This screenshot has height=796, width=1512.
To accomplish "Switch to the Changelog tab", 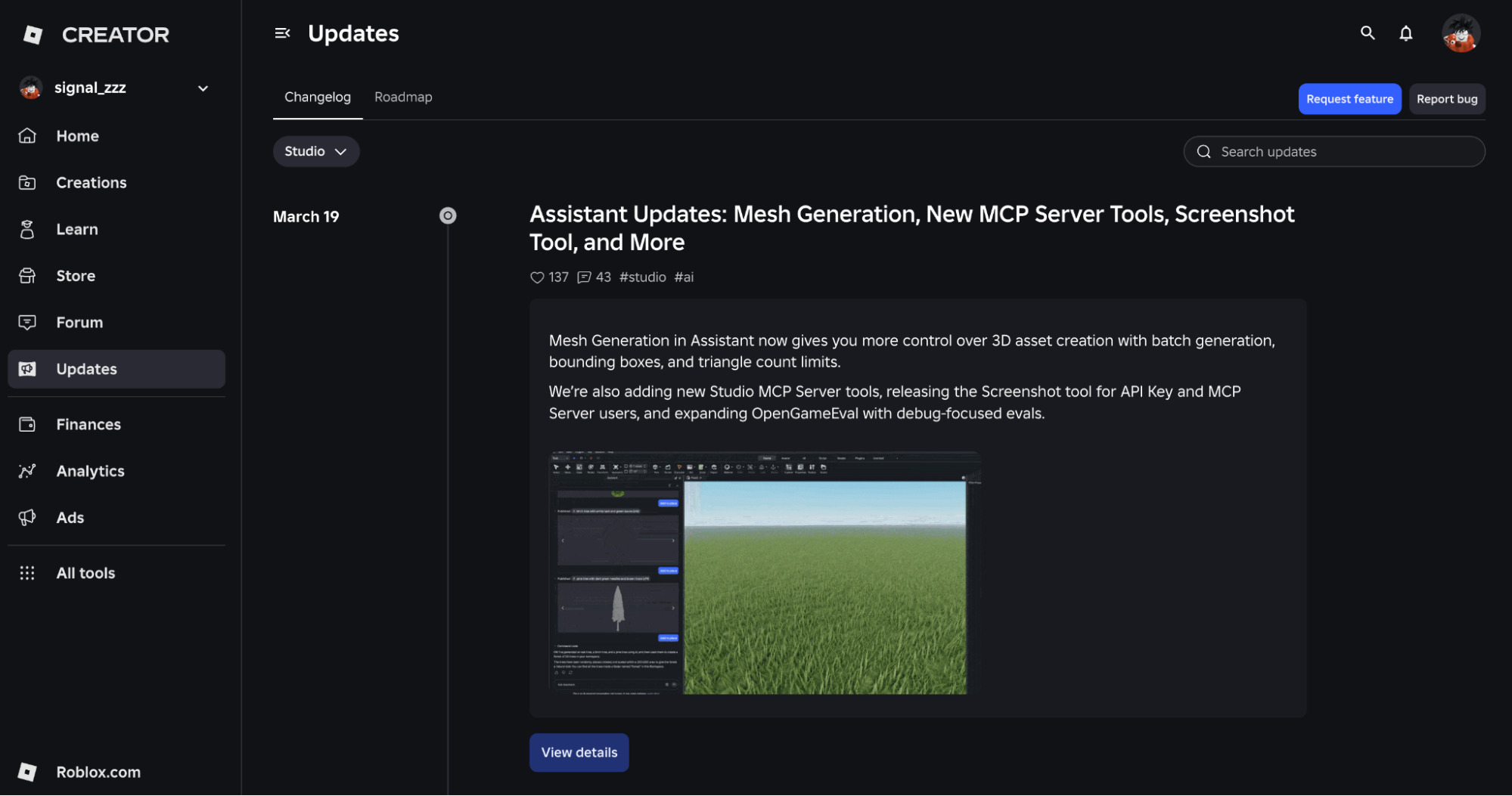I will tap(318, 98).
